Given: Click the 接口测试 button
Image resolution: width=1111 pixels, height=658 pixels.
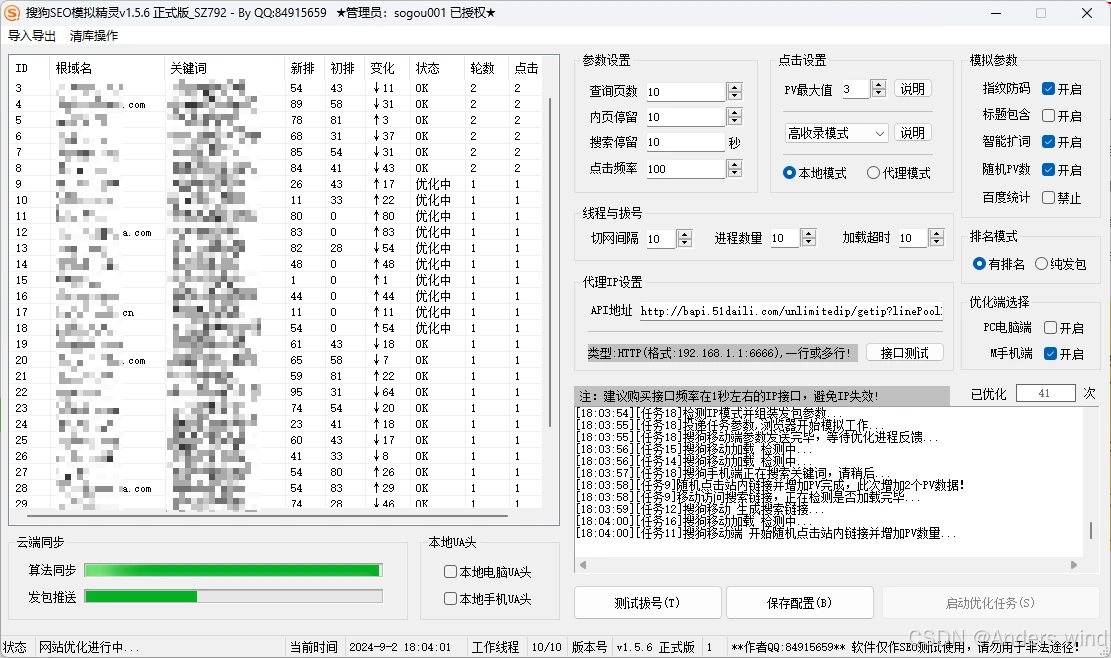Looking at the screenshot, I should click(904, 353).
